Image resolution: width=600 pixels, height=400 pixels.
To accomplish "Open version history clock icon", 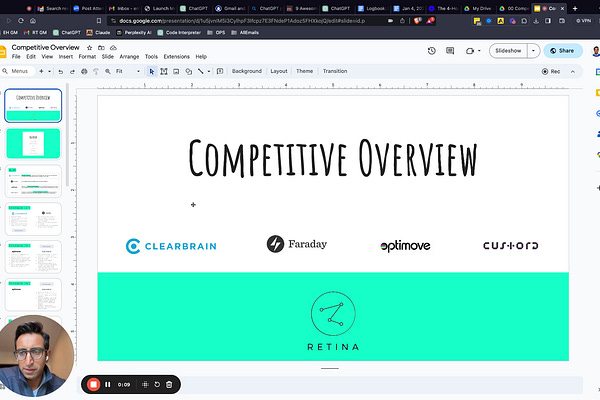I will (432, 51).
